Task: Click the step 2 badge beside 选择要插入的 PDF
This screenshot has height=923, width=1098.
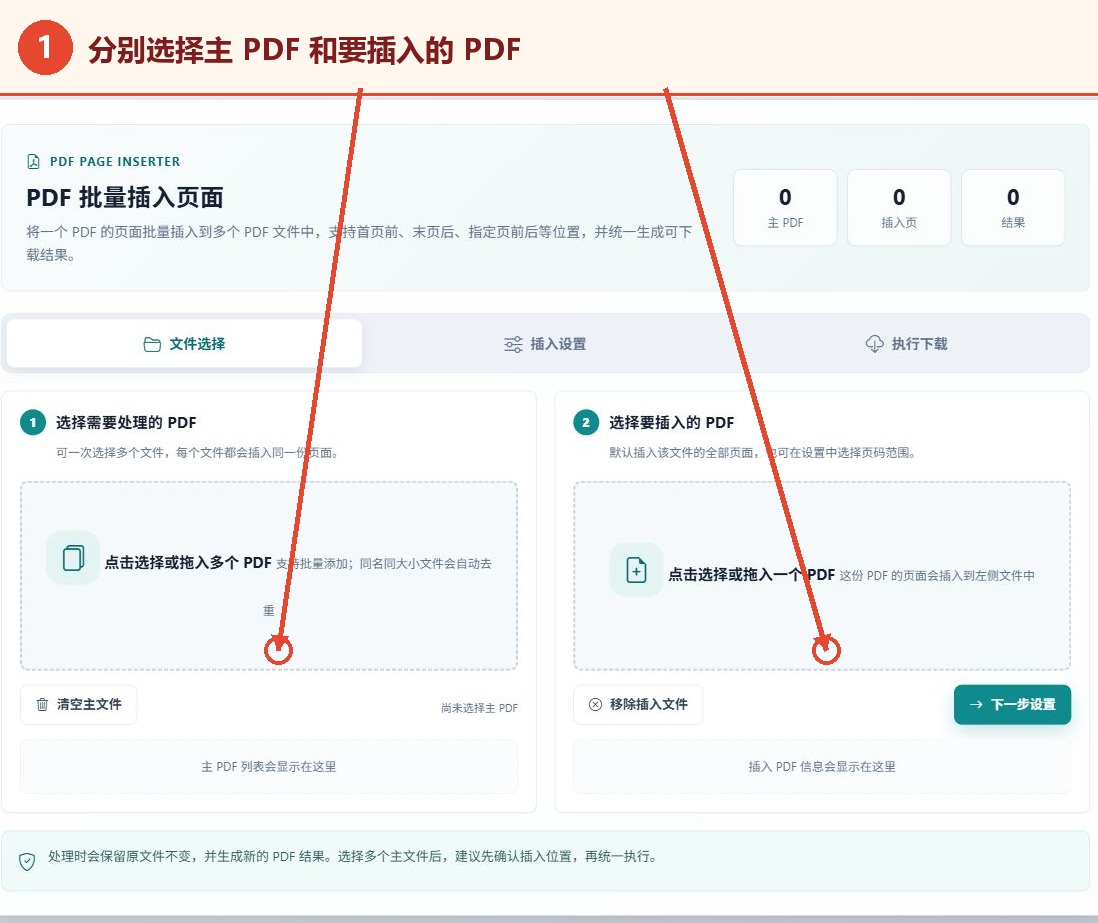Action: point(586,422)
